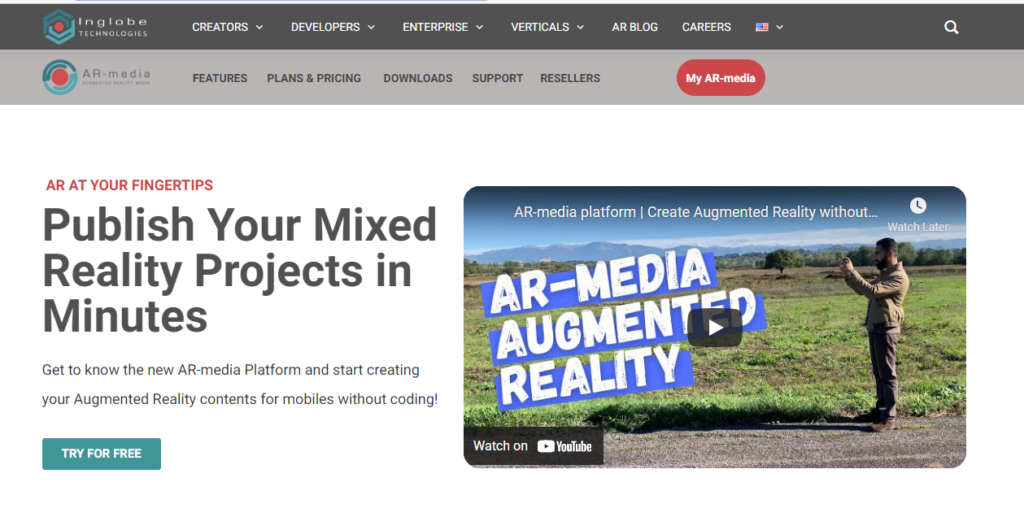Expand the Enterprise menu chevron
The width and height of the screenshot is (1024, 517).
(x=479, y=27)
